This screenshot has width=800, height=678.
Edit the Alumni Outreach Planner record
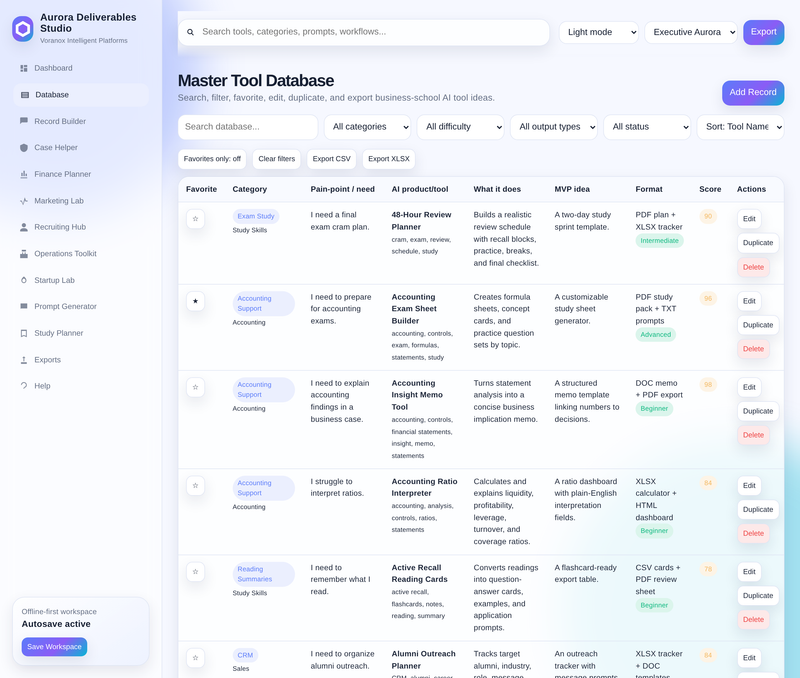[749, 658]
